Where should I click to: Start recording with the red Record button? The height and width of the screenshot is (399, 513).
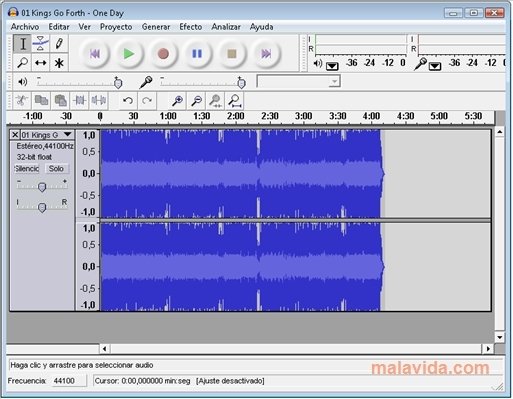[163, 53]
